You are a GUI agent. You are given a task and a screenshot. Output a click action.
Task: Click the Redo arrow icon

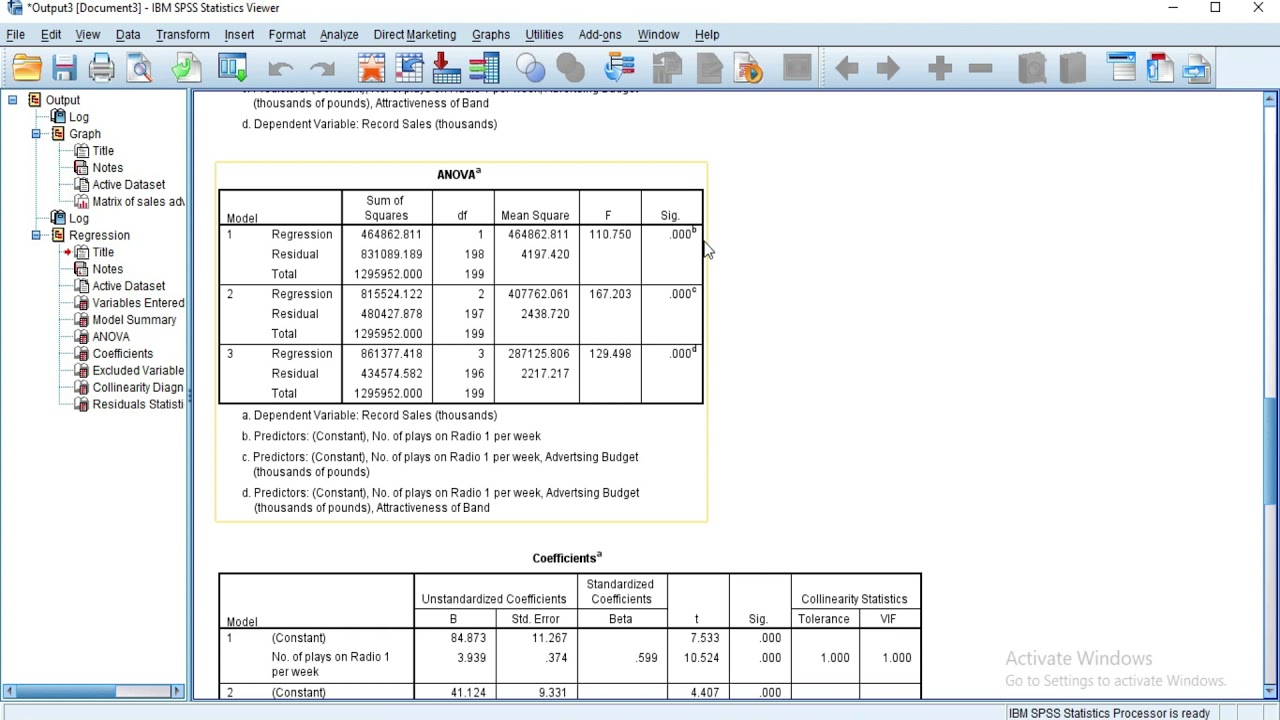click(322, 68)
